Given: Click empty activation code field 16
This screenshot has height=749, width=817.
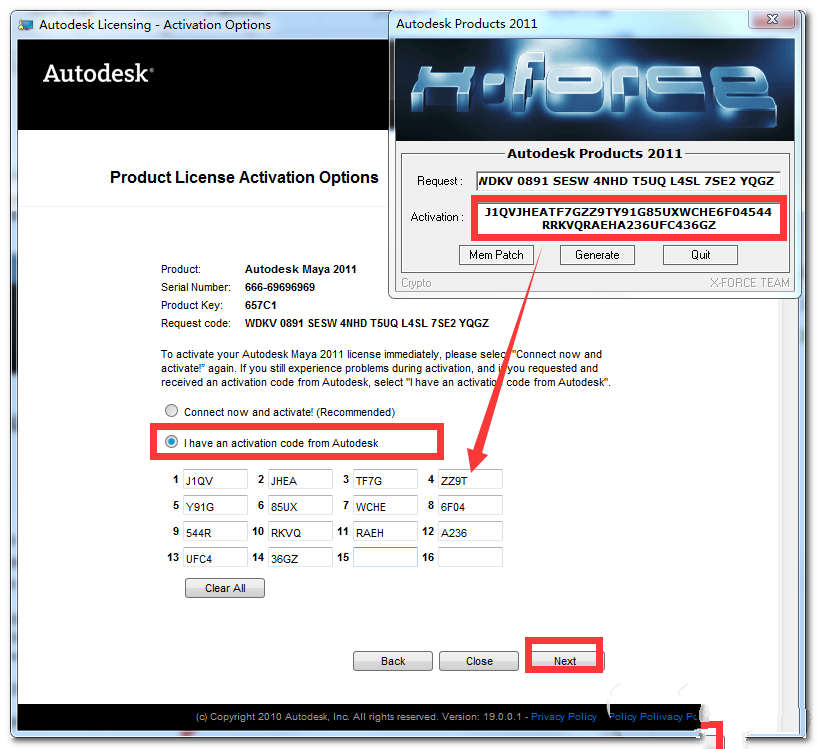Looking at the screenshot, I should [x=471, y=557].
